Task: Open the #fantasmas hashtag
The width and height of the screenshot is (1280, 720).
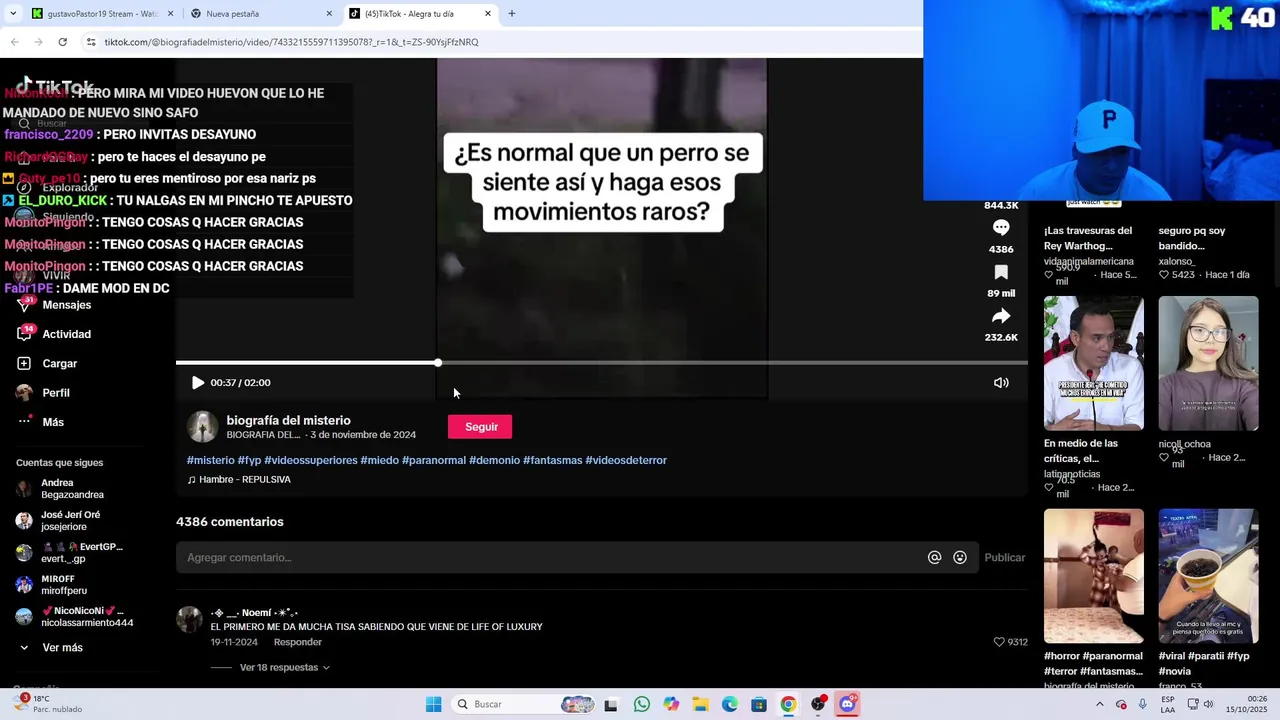Action: (x=552, y=460)
